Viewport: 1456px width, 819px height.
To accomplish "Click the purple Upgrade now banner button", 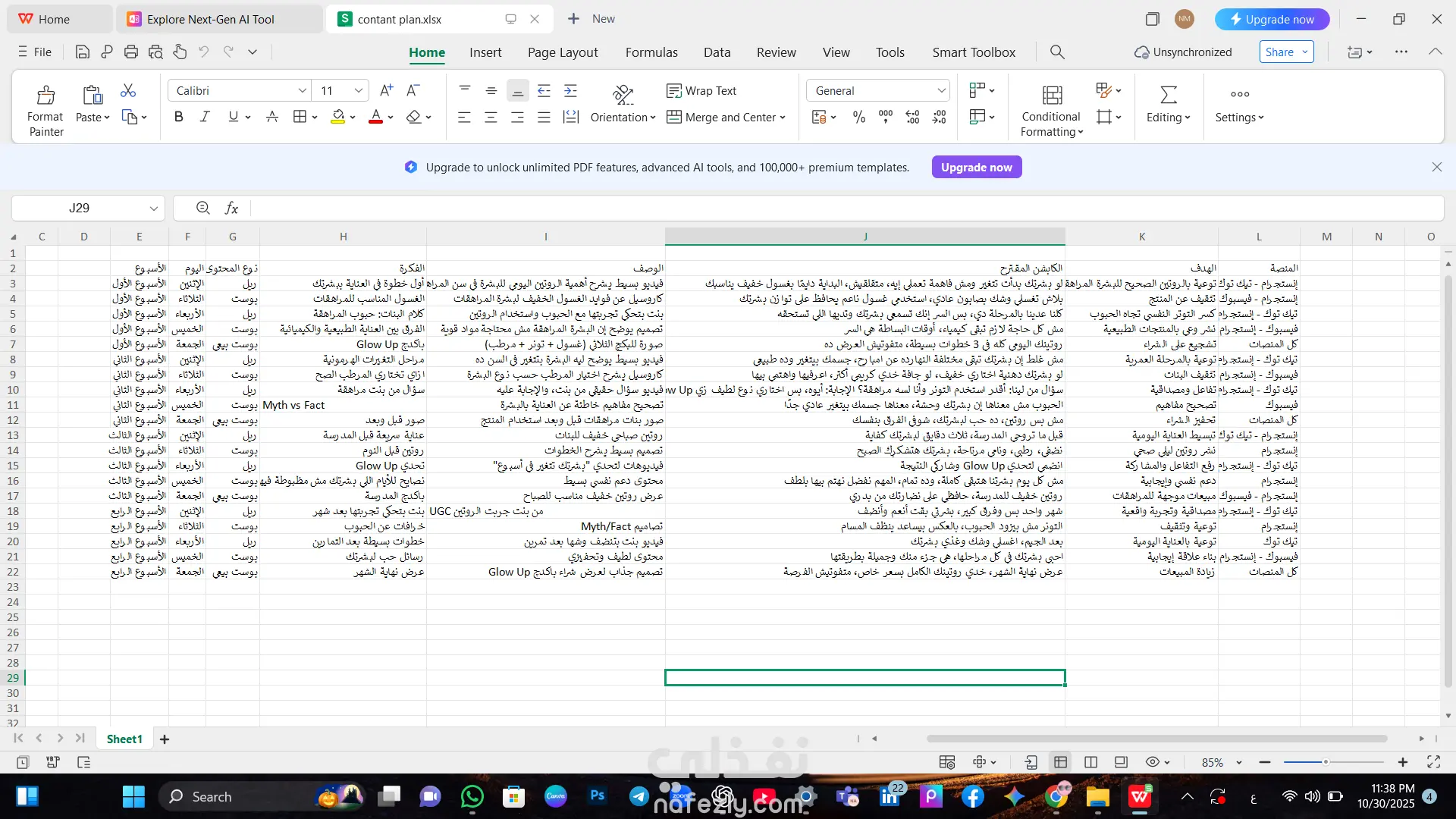I will [976, 167].
